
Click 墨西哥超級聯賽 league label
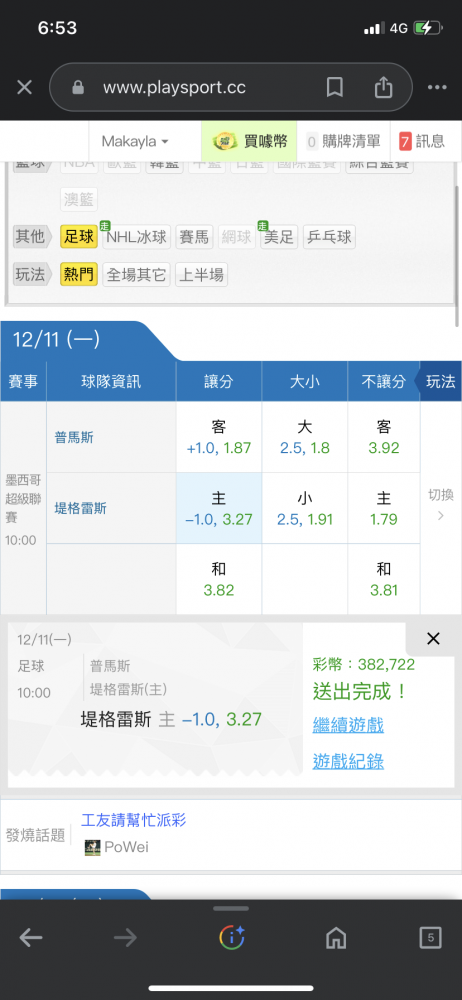[x=21, y=499]
